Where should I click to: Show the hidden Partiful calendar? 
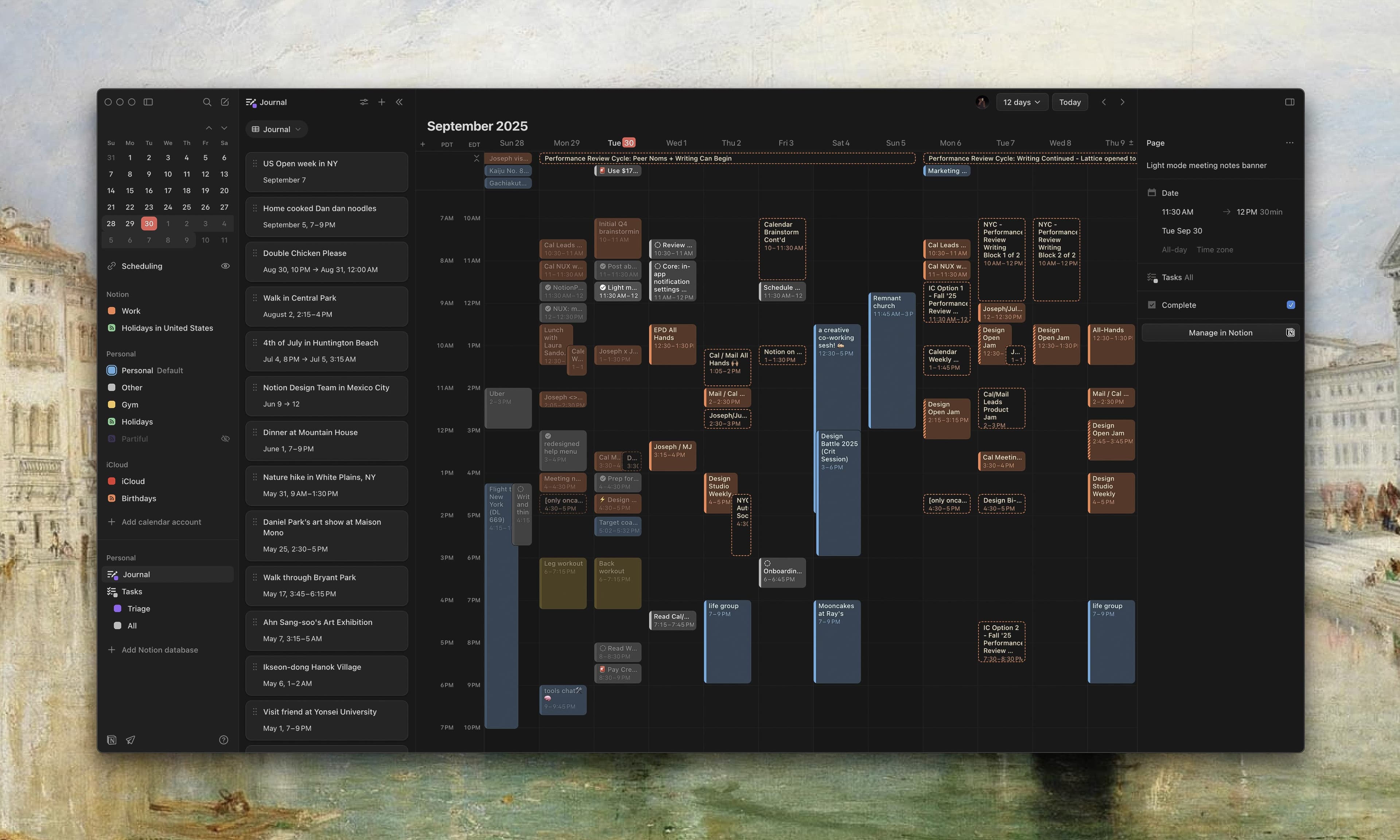225,439
